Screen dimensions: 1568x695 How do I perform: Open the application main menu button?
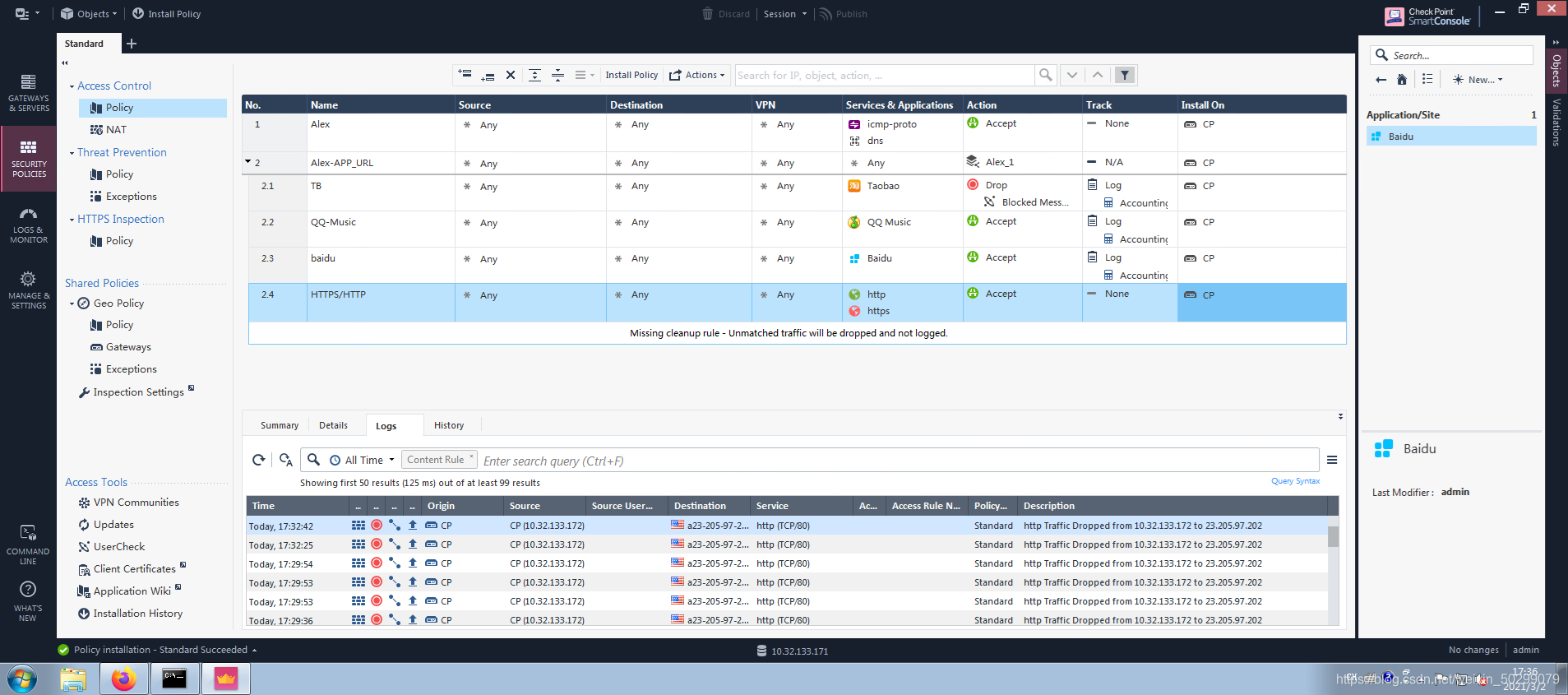[x=27, y=14]
